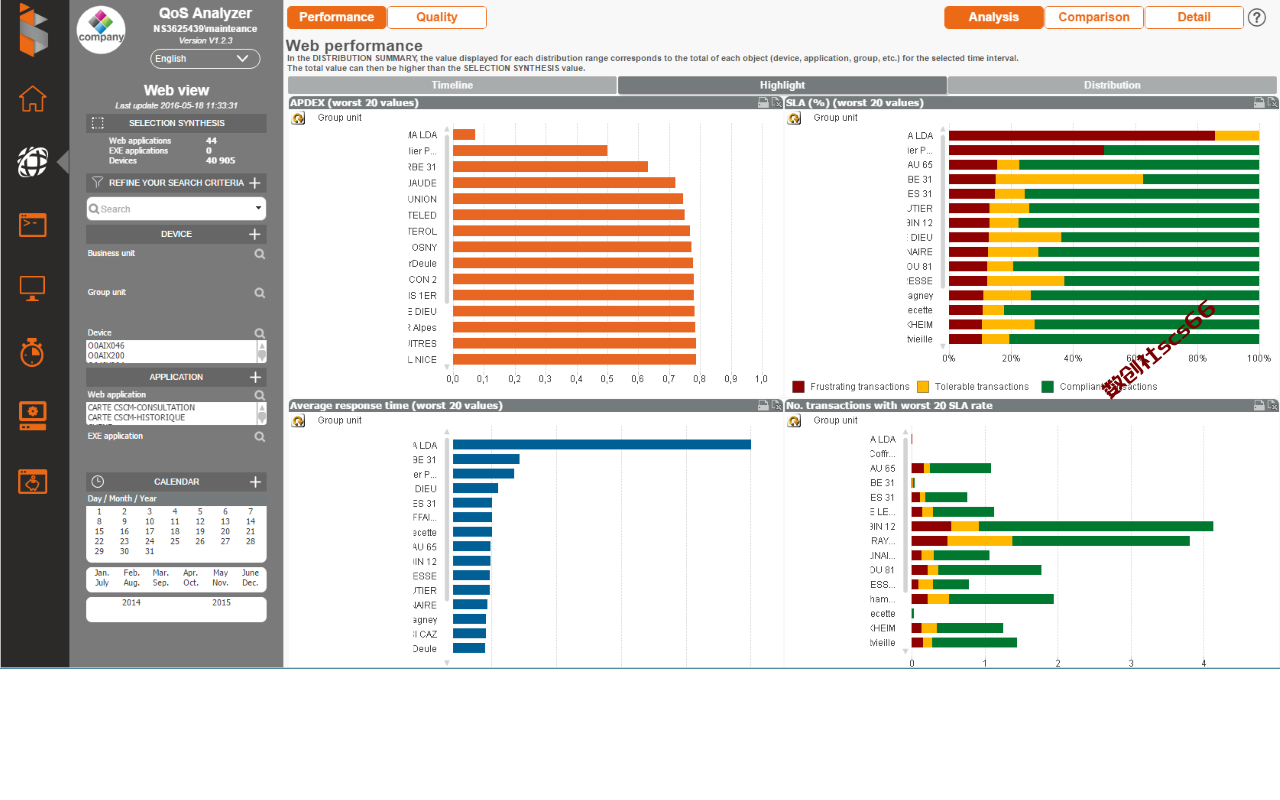Screen dimensions: 1280x800
Task: Open the stopwatch timer sidebar icon
Action: (33, 352)
